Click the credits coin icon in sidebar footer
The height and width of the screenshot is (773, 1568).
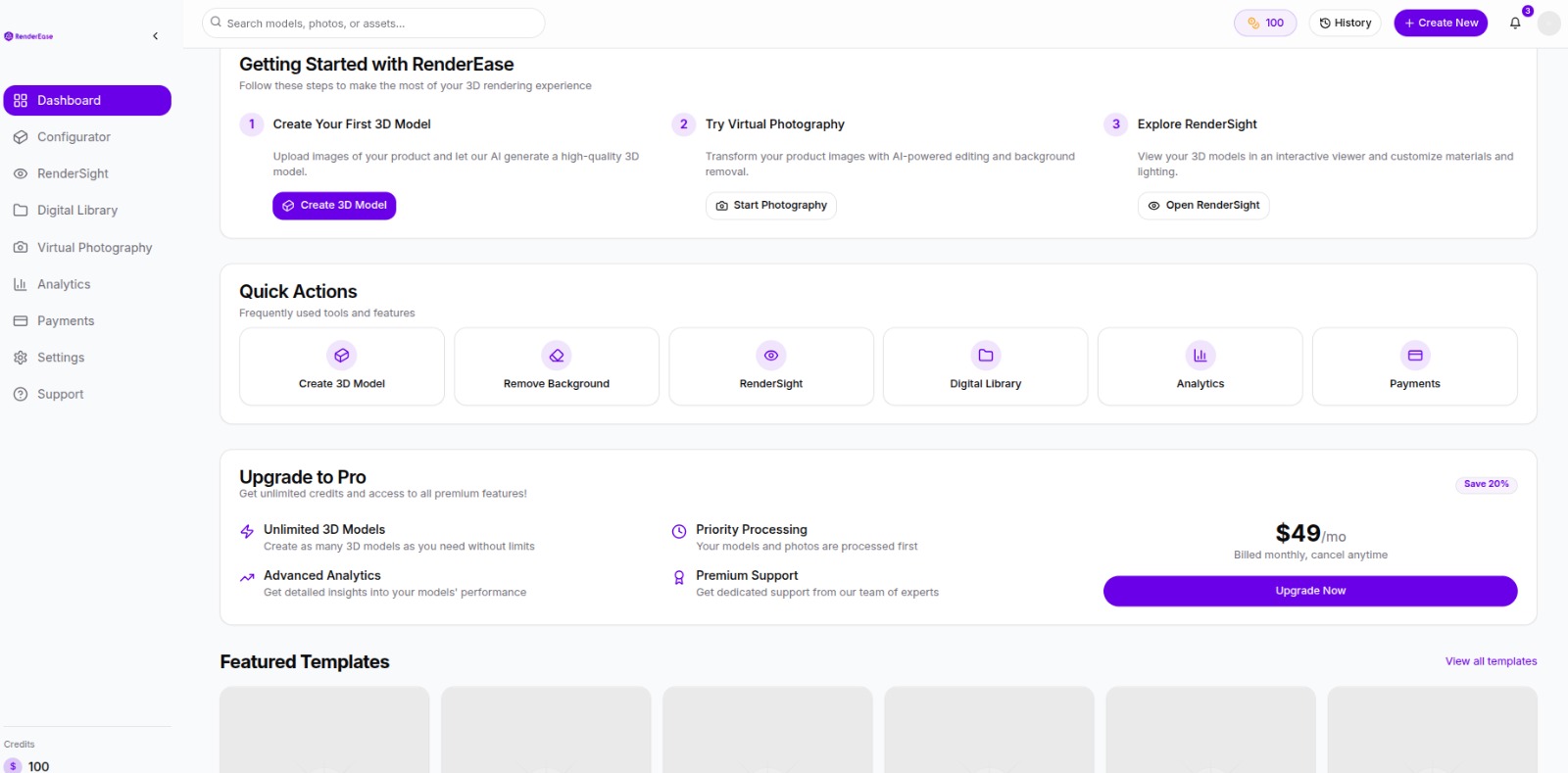pos(13,766)
